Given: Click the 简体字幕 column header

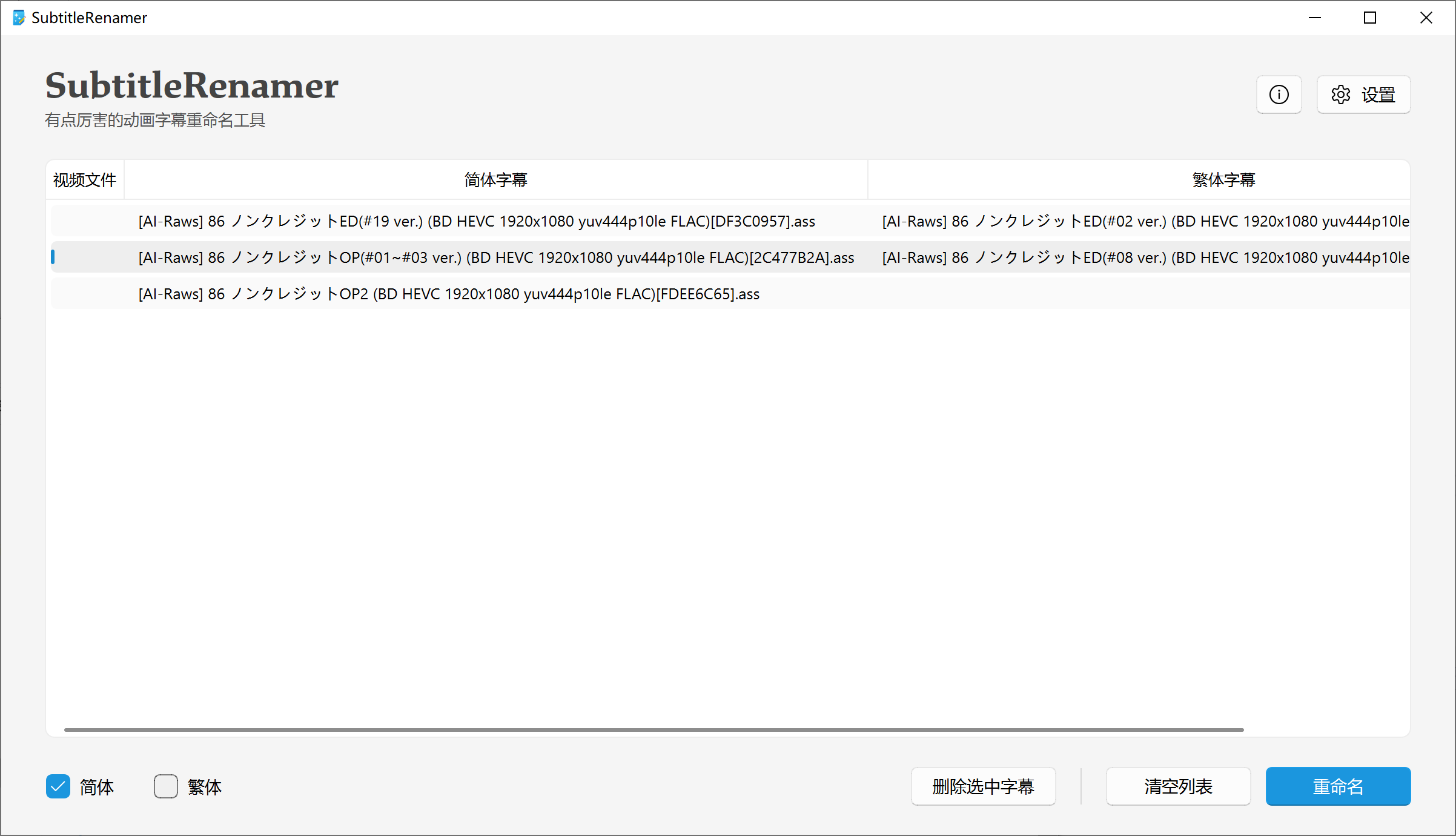Looking at the screenshot, I should coord(495,179).
